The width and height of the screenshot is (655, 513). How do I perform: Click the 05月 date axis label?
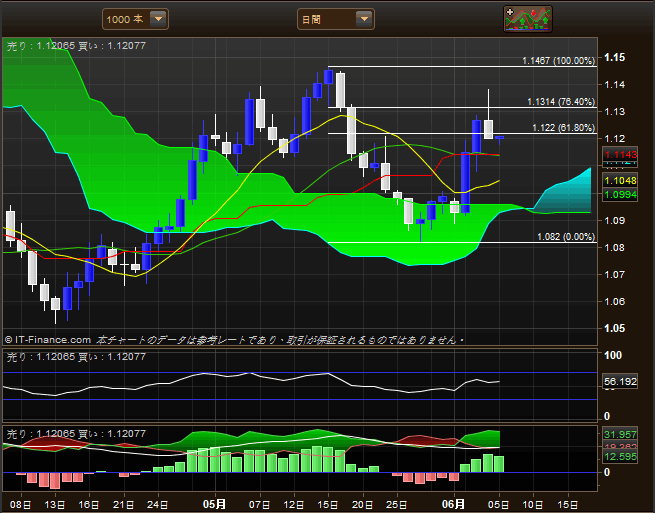214,504
